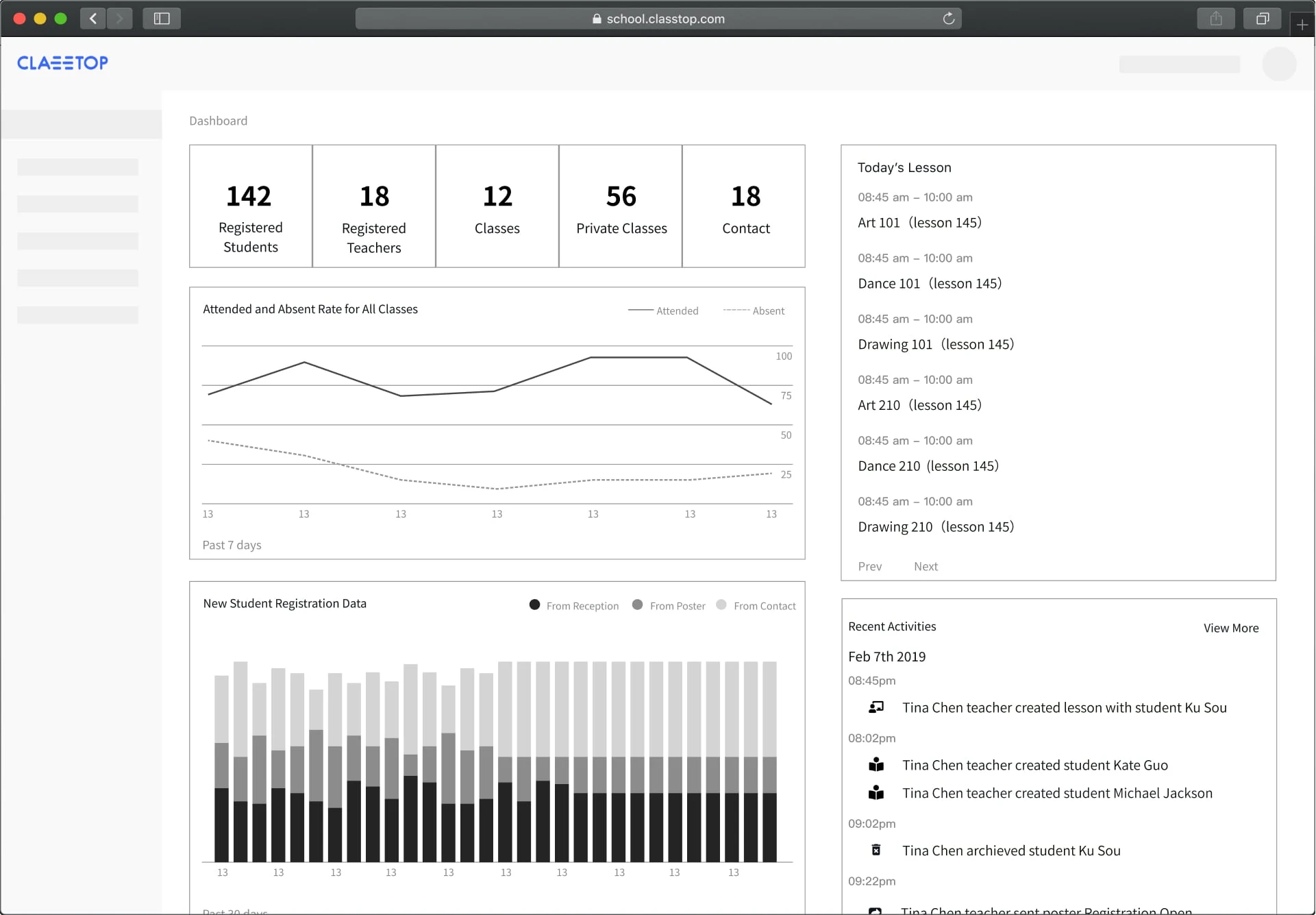
Task: Toggle the browser sidebar icon
Action: (x=162, y=19)
